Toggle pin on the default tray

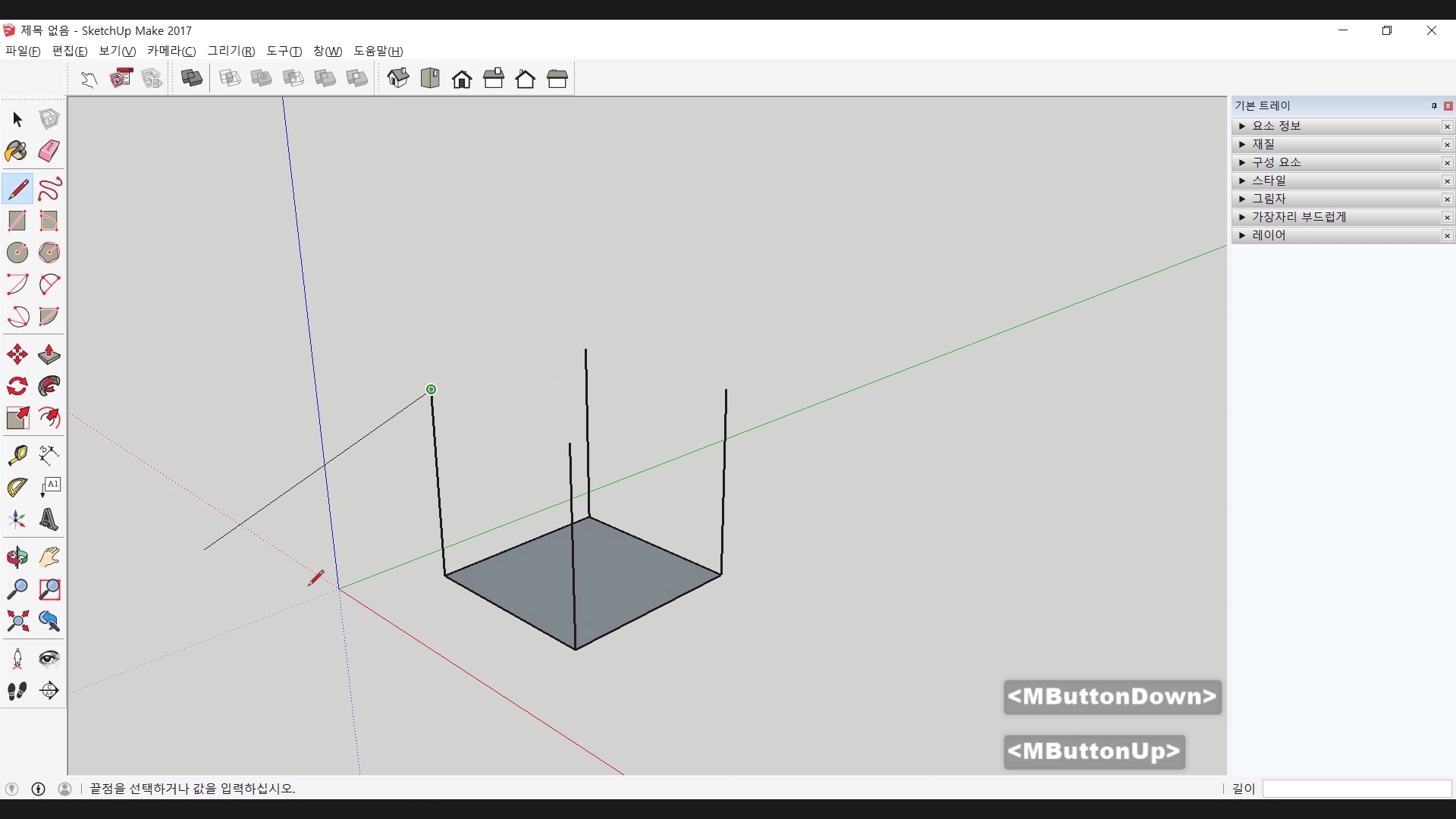(x=1434, y=106)
